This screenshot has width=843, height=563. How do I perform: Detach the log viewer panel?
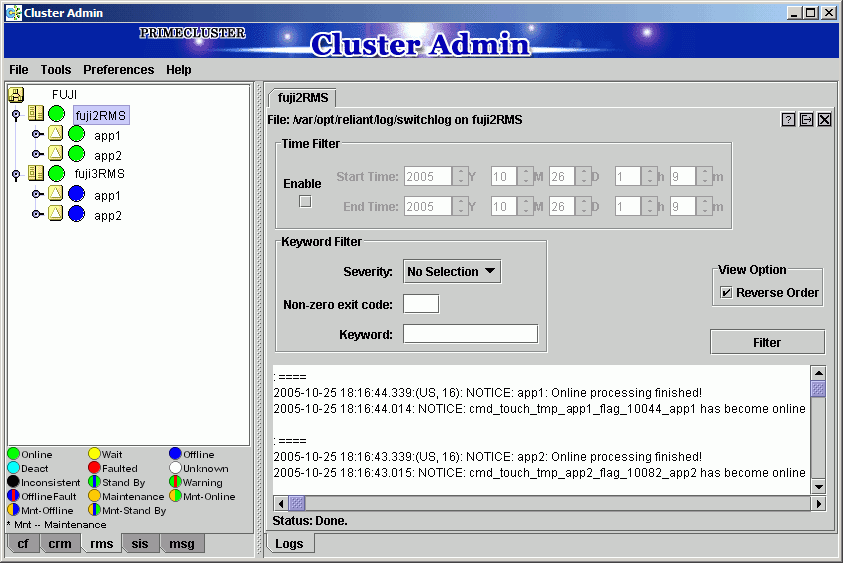click(x=806, y=119)
